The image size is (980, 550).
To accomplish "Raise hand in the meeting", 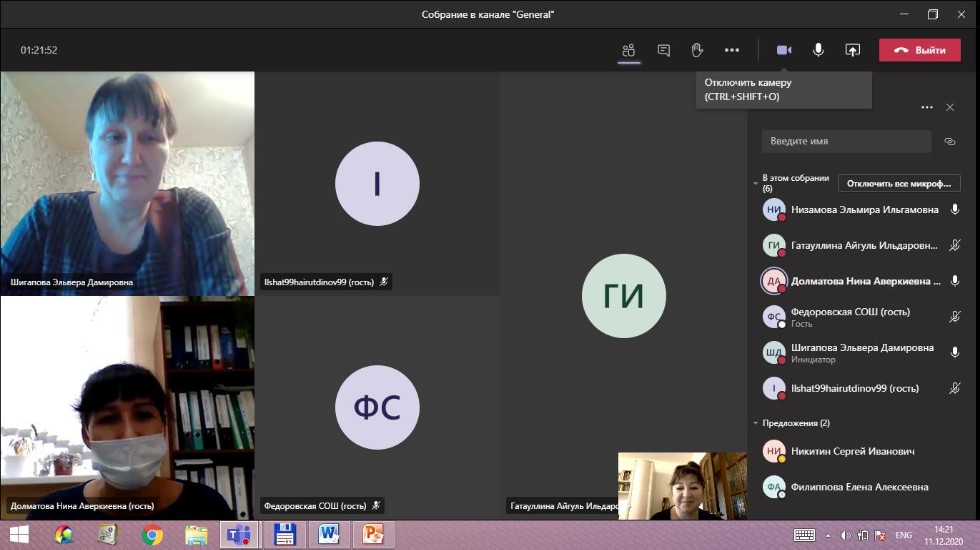I will 697,50.
